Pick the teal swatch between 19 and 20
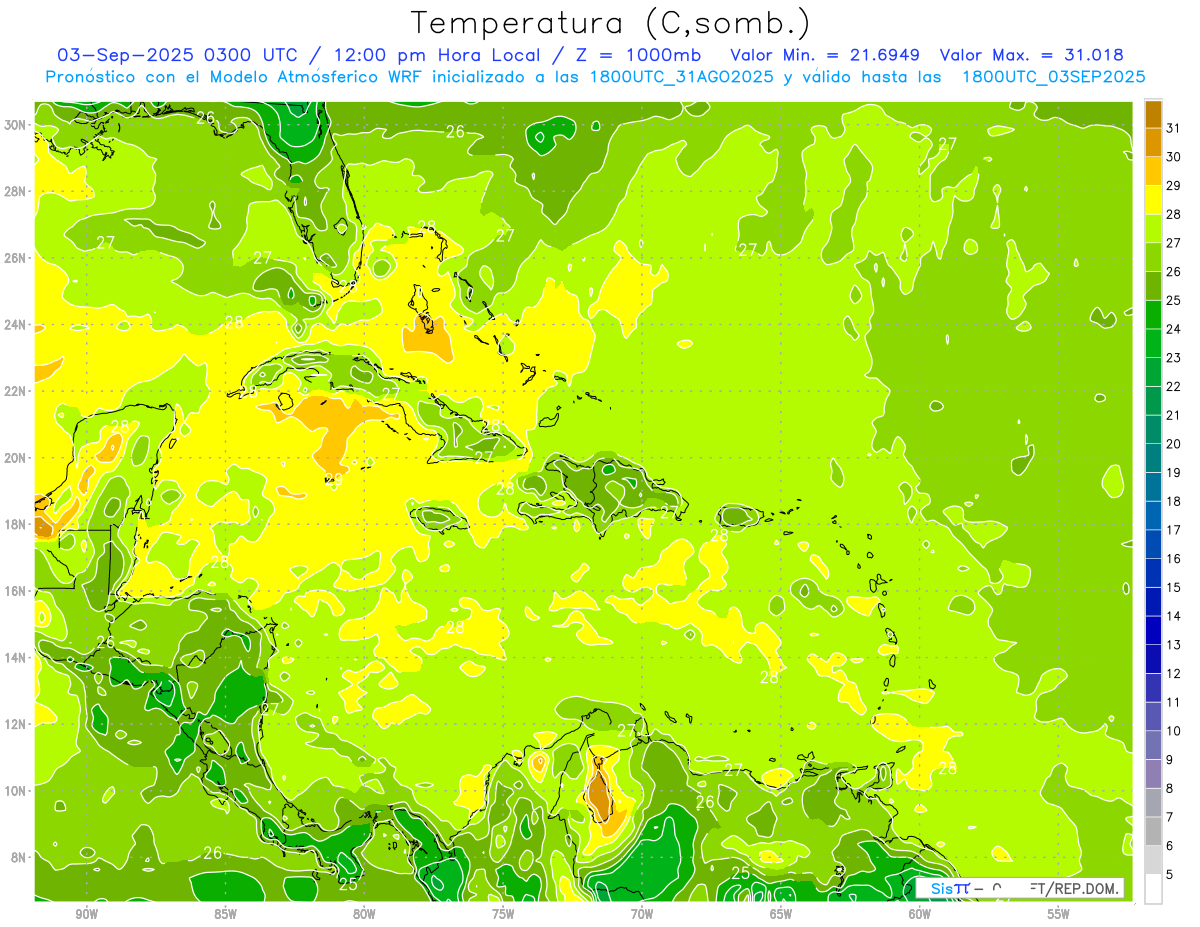1200x927 pixels. [x=1153, y=458]
